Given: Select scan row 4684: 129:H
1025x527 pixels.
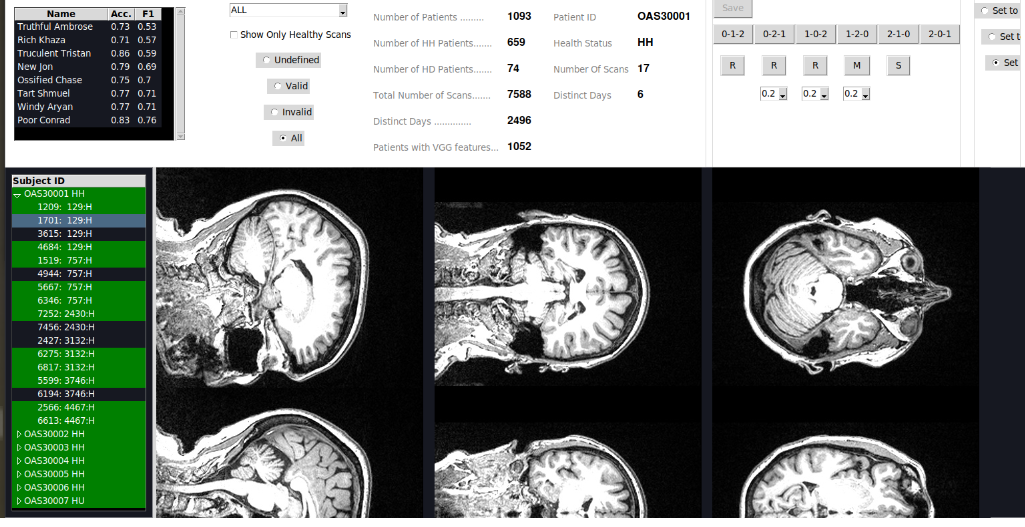Looking at the screenshot, I should coord(78,247).
